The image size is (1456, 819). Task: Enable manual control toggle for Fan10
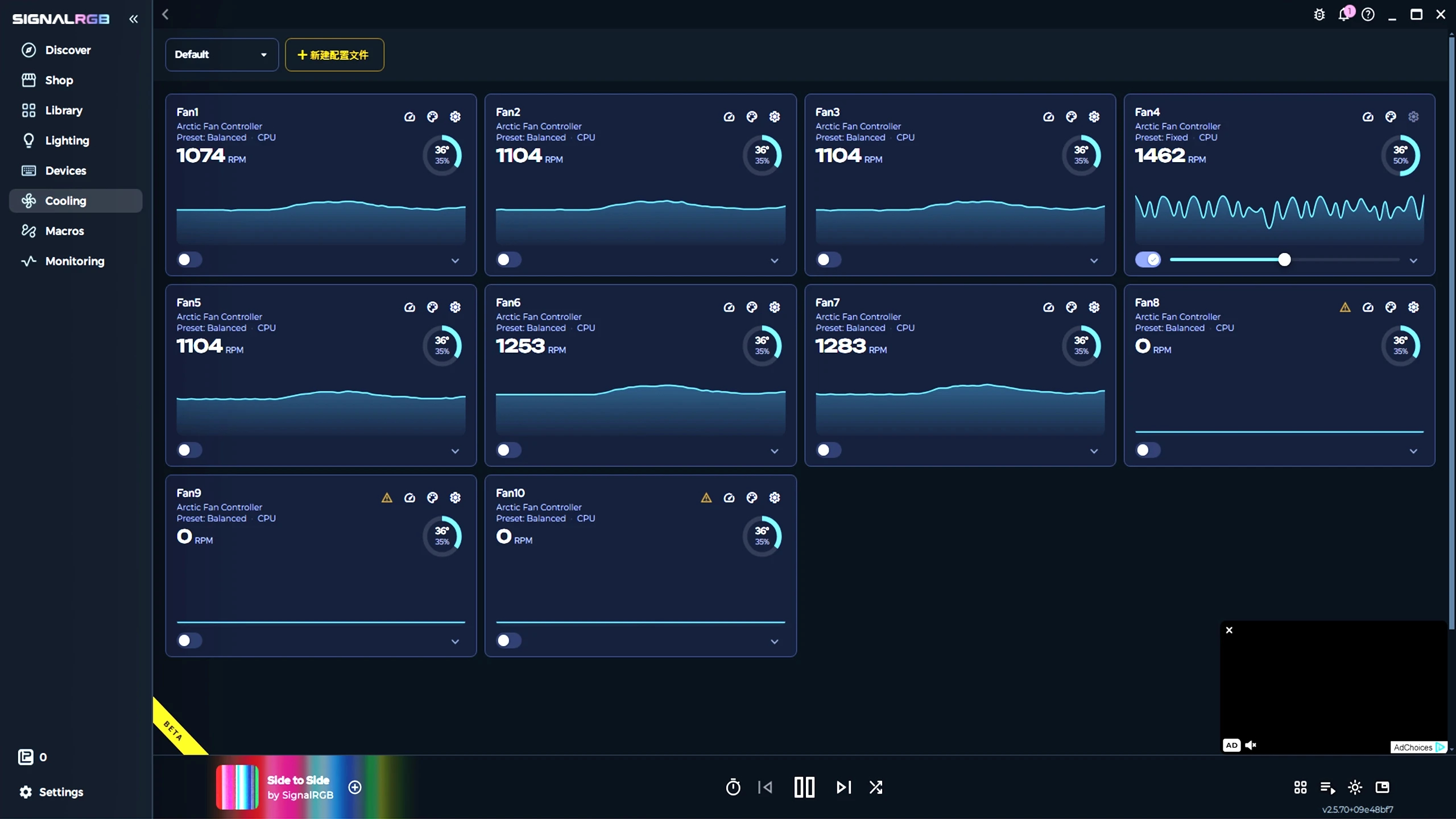click(509, 640)
